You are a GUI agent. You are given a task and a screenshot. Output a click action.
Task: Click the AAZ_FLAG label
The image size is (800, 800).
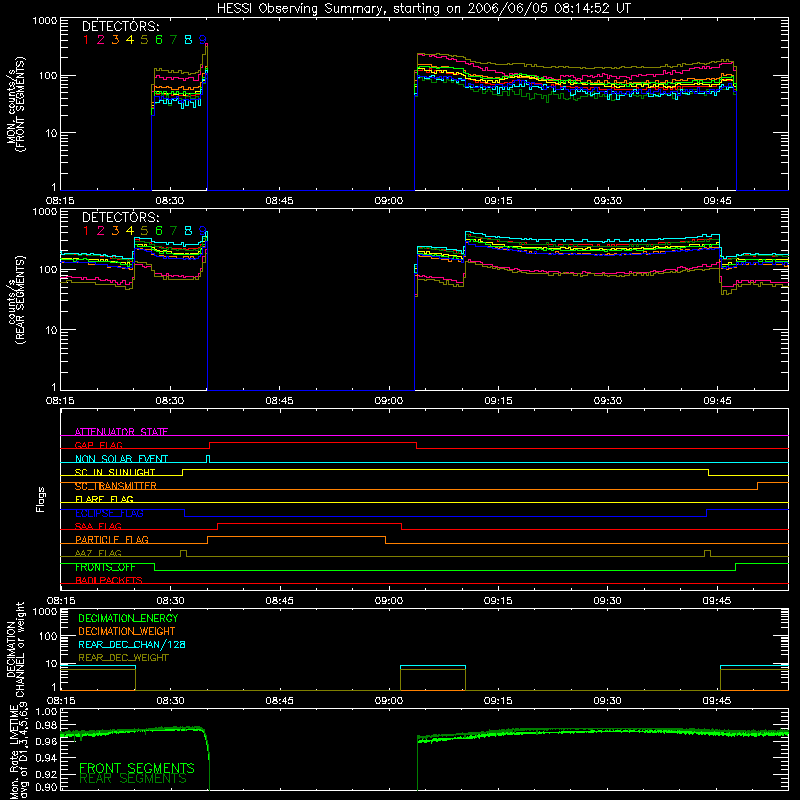click(98, 554)
